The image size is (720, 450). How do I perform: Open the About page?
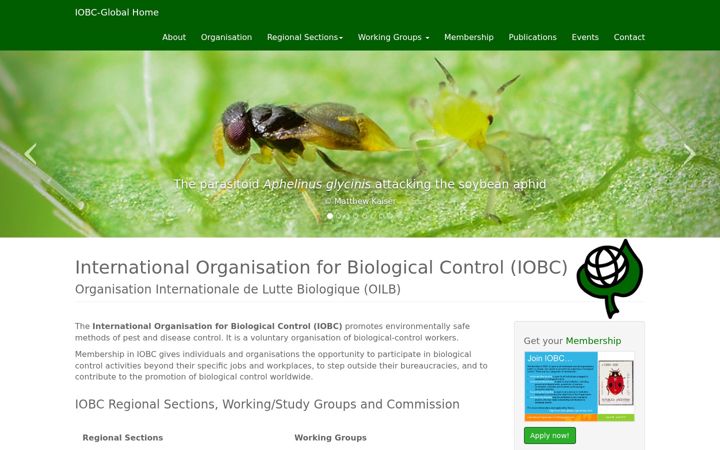(x=174, y=37)
